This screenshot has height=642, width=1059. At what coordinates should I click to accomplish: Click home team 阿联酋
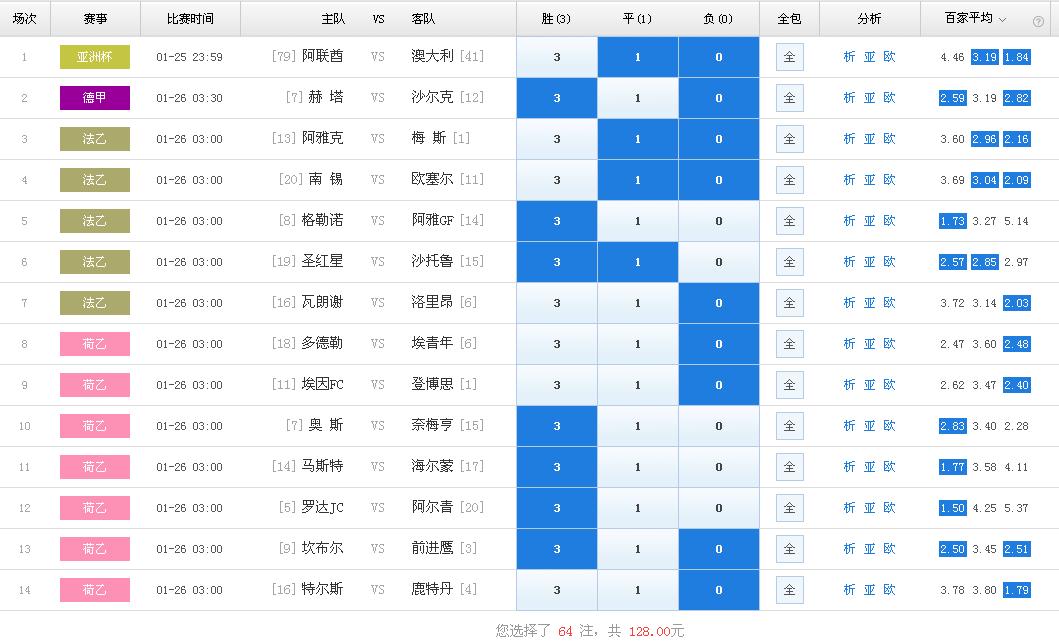[x=322, y=57]
